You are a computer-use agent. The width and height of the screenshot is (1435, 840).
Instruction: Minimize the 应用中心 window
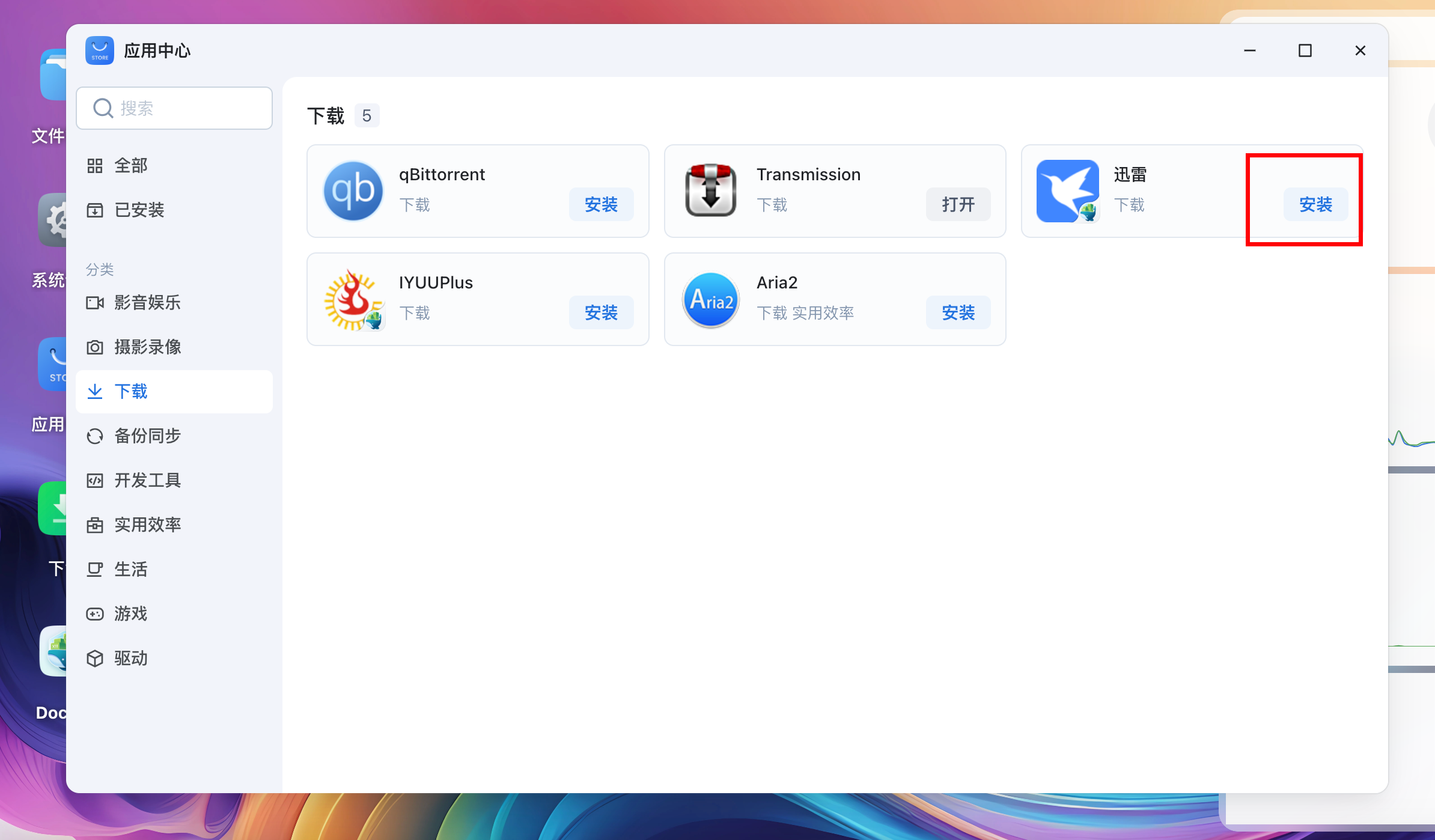[1250, 50]
